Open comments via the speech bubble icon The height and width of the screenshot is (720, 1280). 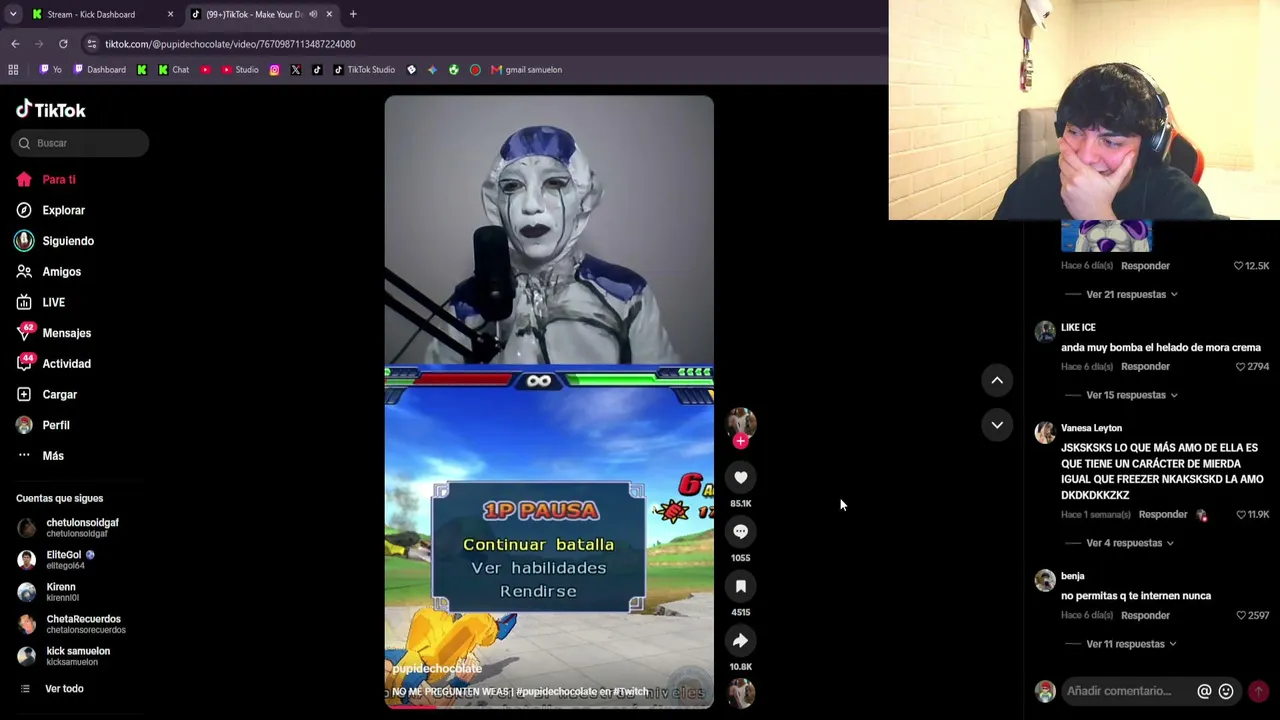coord(741,532)
